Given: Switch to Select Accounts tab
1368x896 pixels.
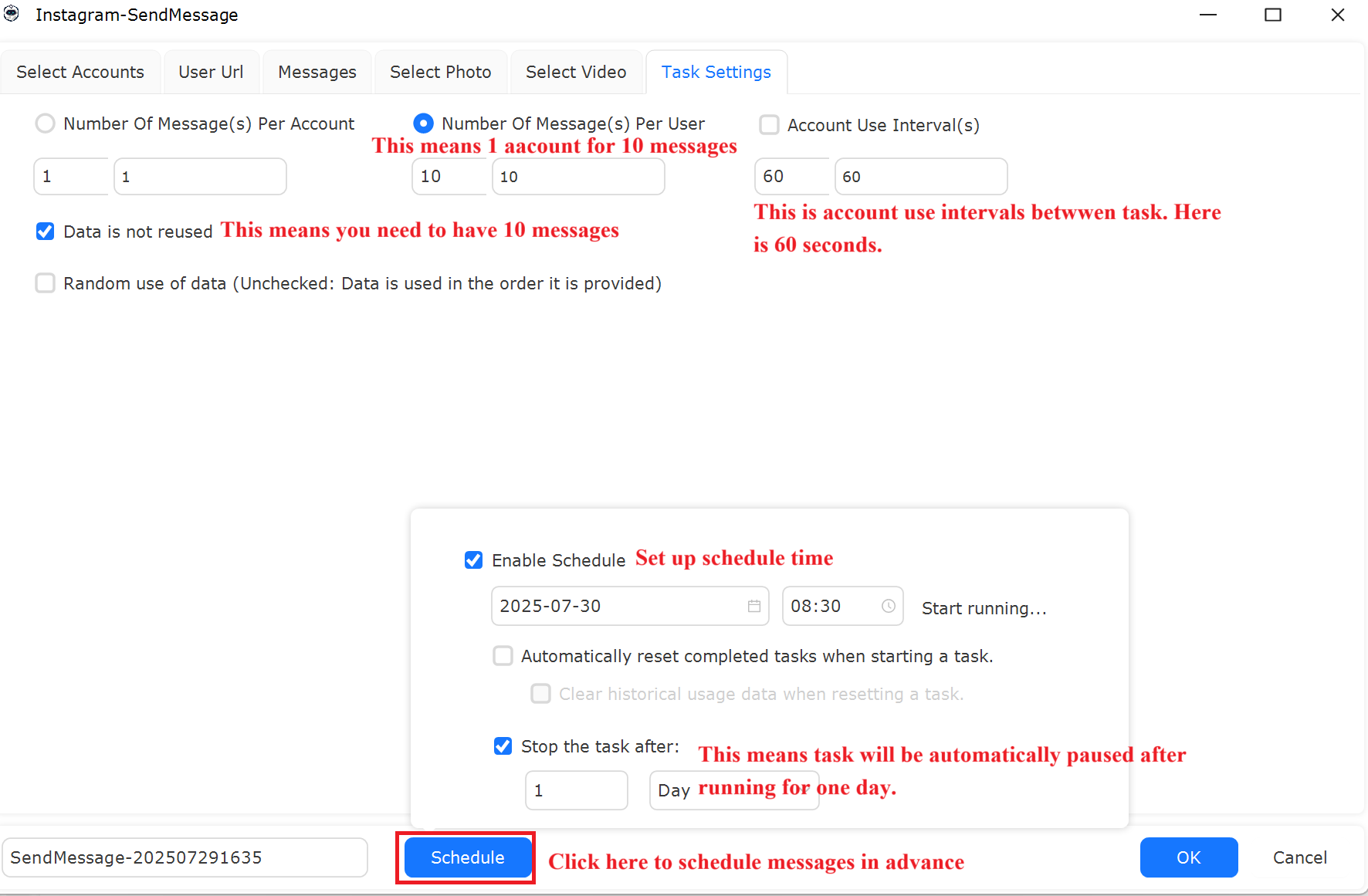Looking at the screenshot, I should pos(80,72).
